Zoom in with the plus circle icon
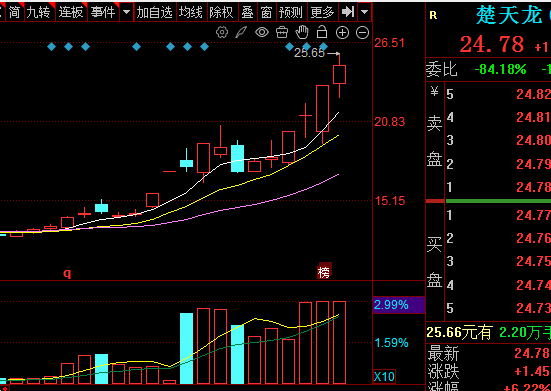This screenshot has width=551, height=391. click(x=342, y=33)
